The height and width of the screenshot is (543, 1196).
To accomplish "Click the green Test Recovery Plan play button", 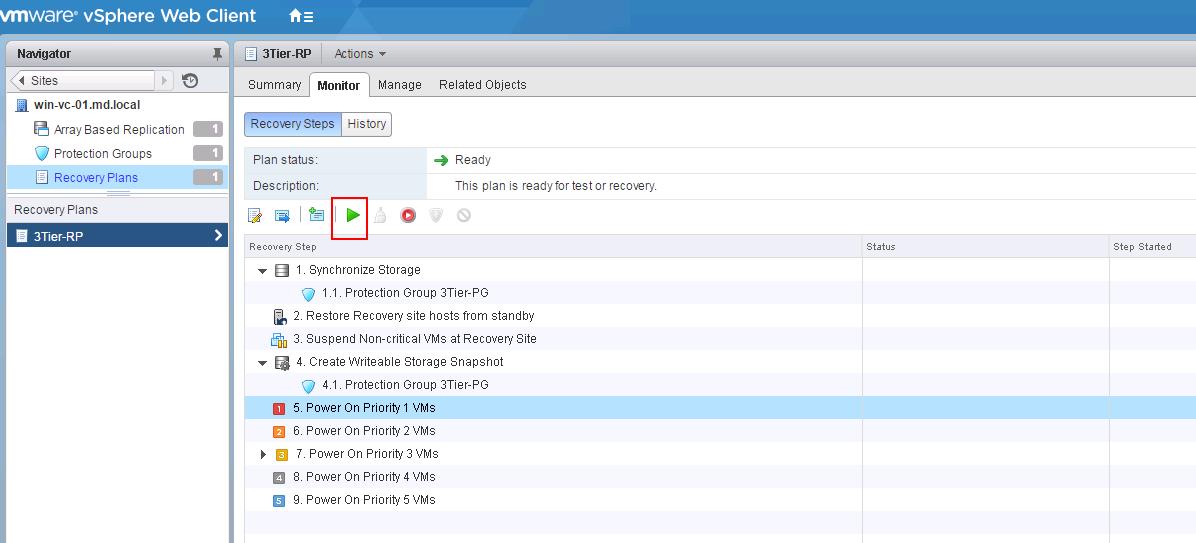I will (x=352, y=216).
